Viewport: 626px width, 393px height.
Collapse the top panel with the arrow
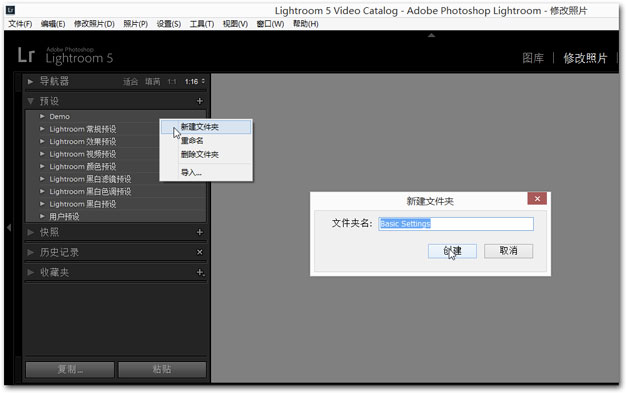pos(431,36)
